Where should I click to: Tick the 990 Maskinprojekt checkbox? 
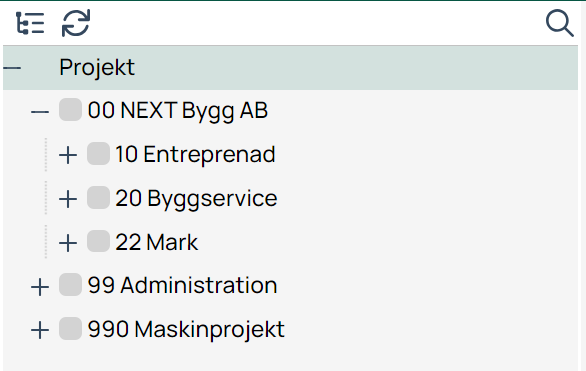coord(70,328)
